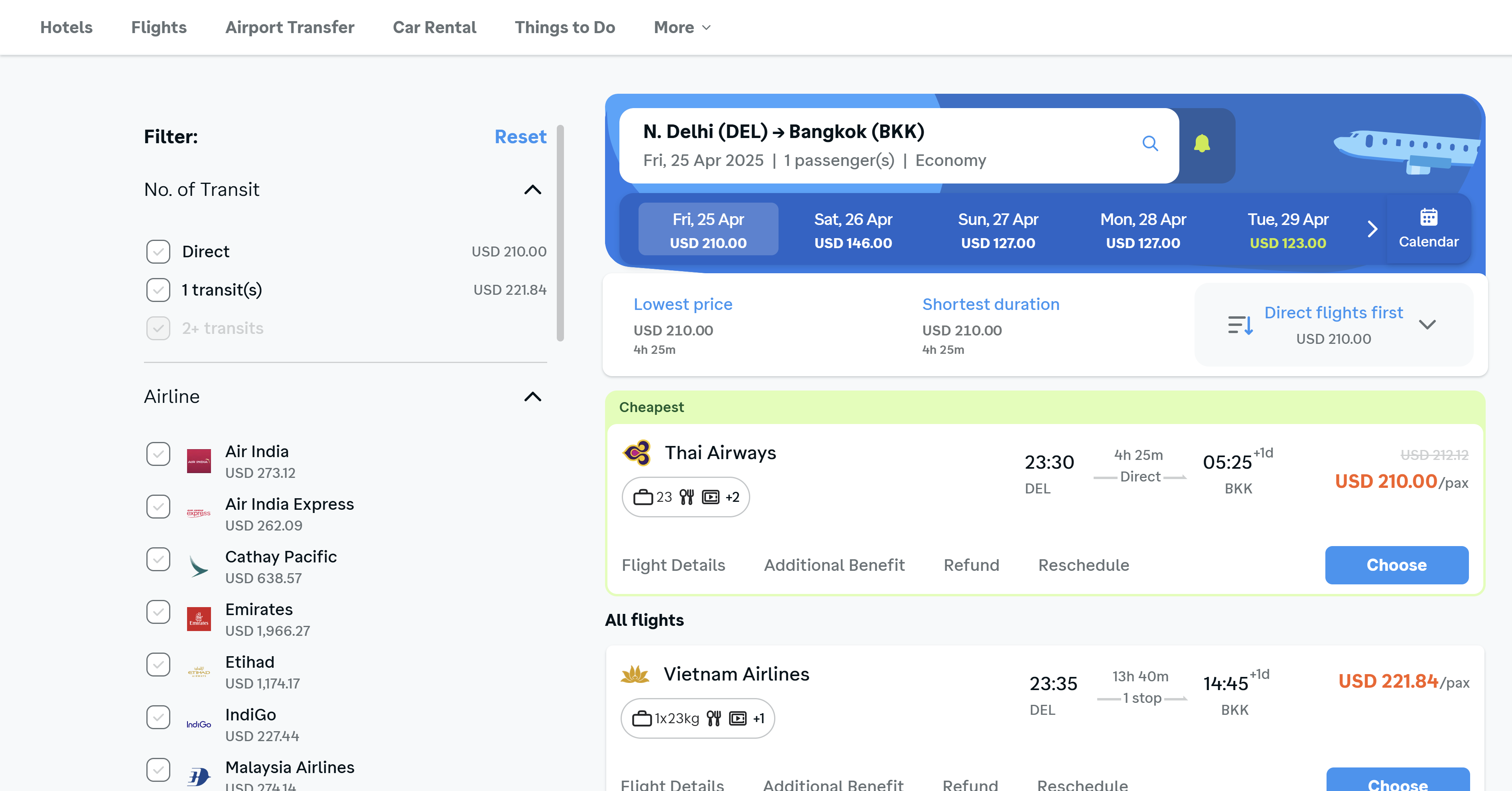
Task: Select the Fri, 25 Apr date tab
Action: click(708, 229)
